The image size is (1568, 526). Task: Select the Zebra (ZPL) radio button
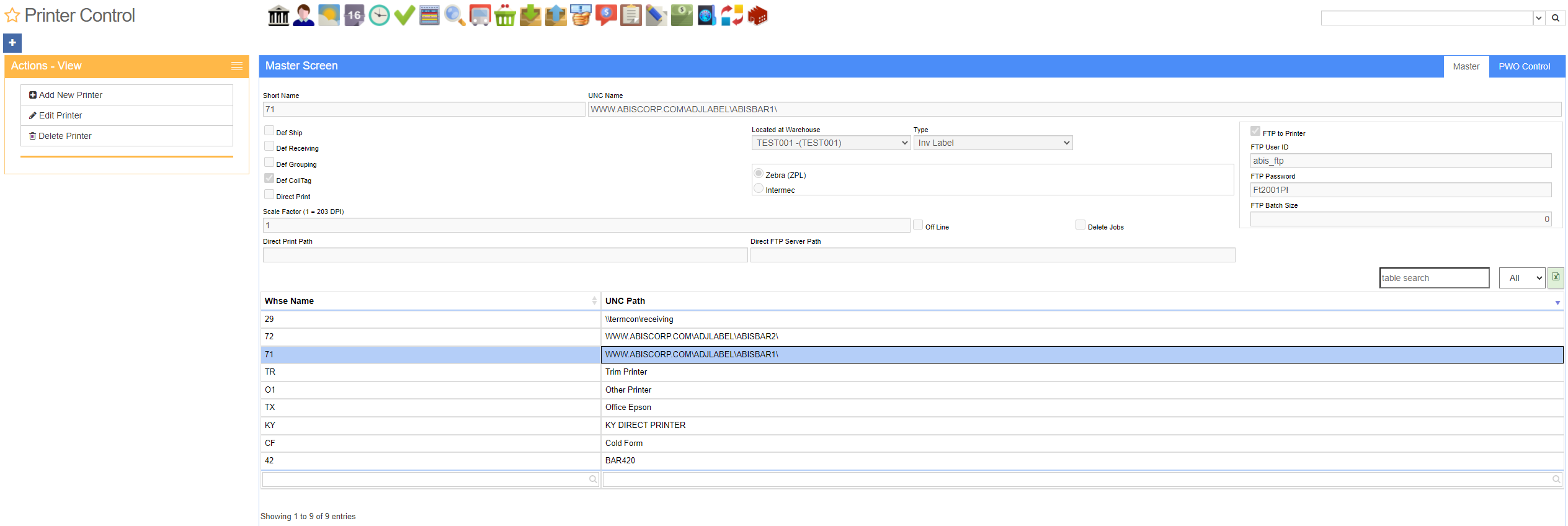[759, 173]
